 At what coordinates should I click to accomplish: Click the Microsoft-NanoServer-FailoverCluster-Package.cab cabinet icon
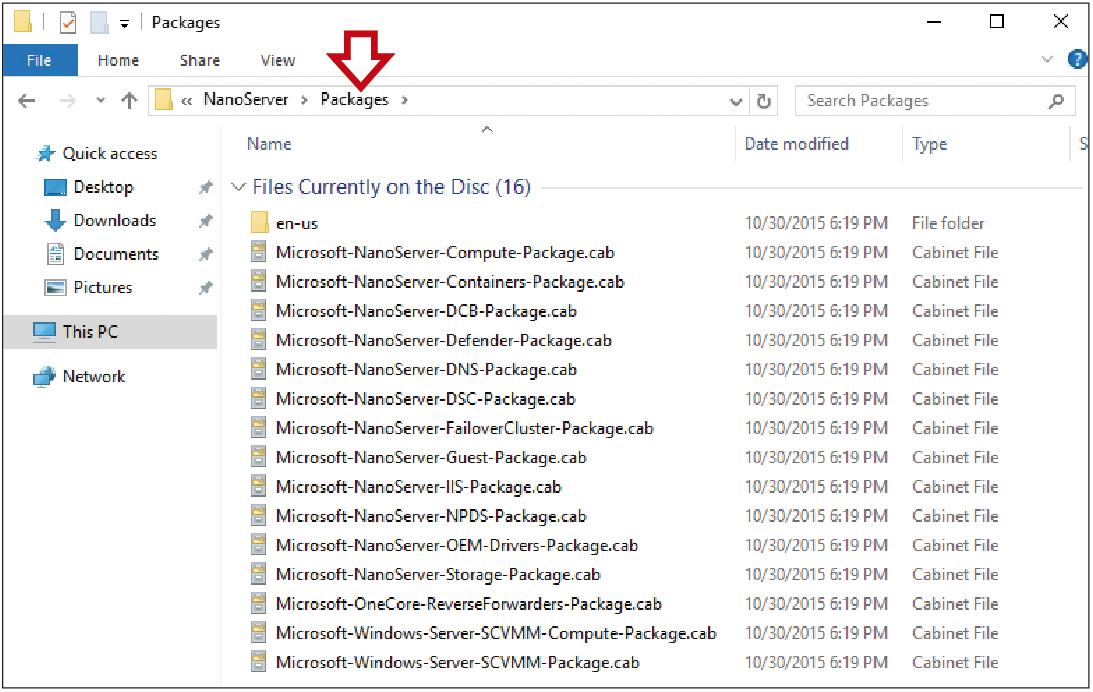259,427
